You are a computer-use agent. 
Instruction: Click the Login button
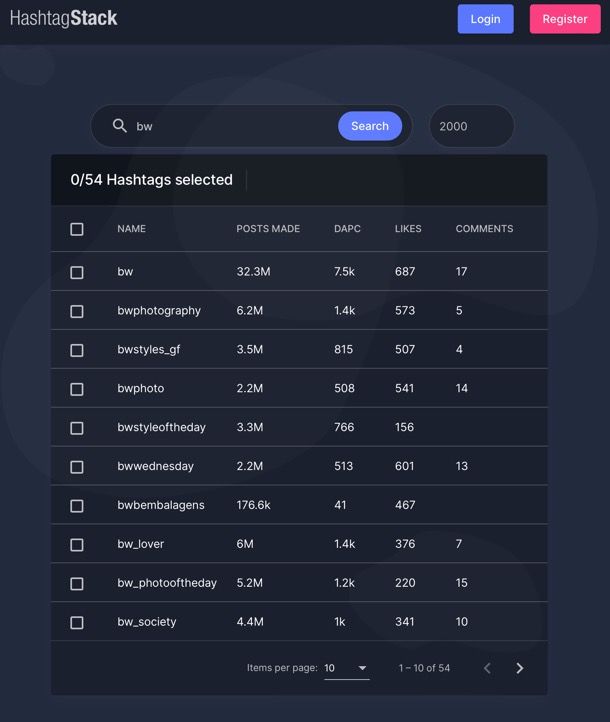click(486, 19)
